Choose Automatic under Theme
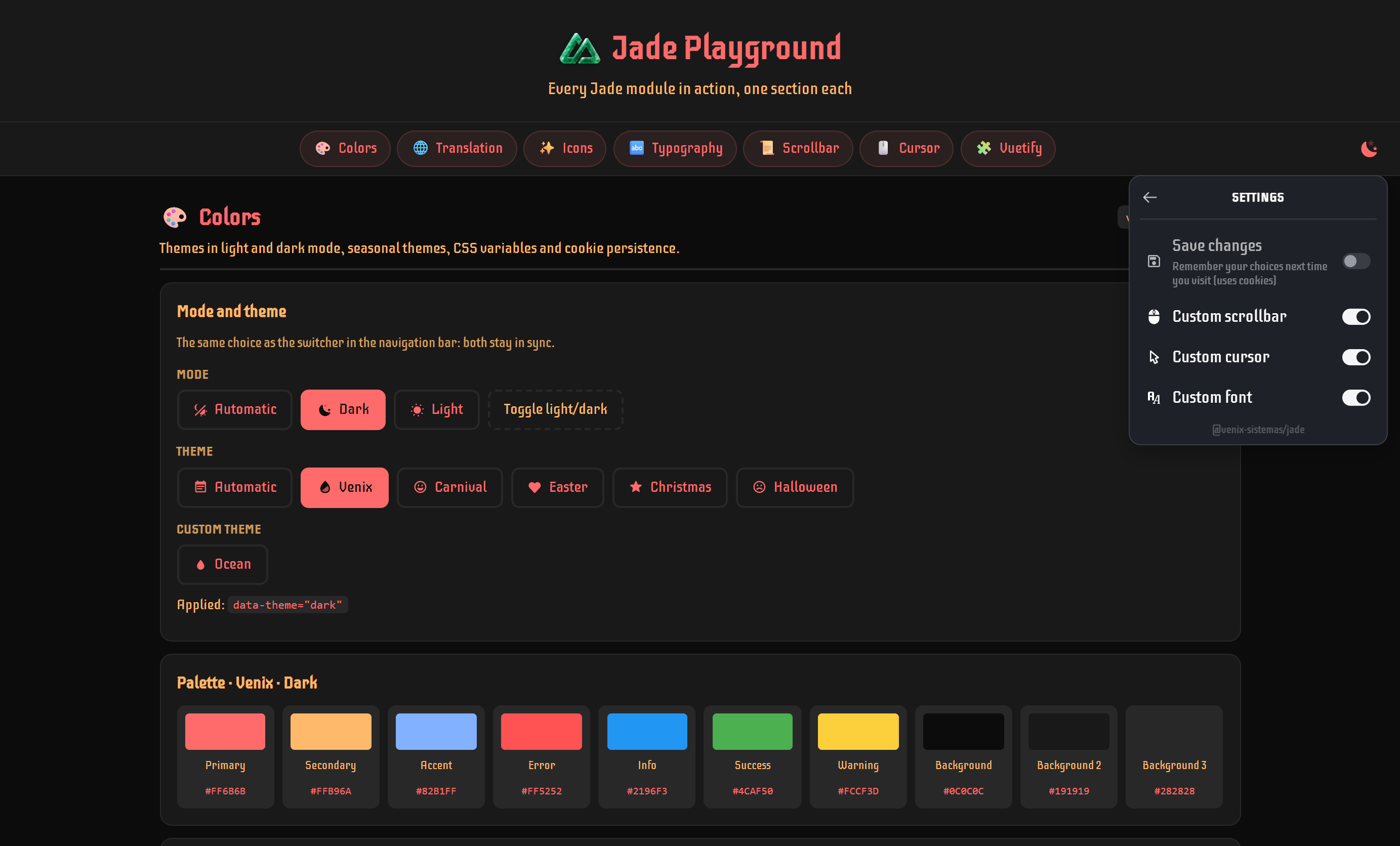 [x=235, y=487]
